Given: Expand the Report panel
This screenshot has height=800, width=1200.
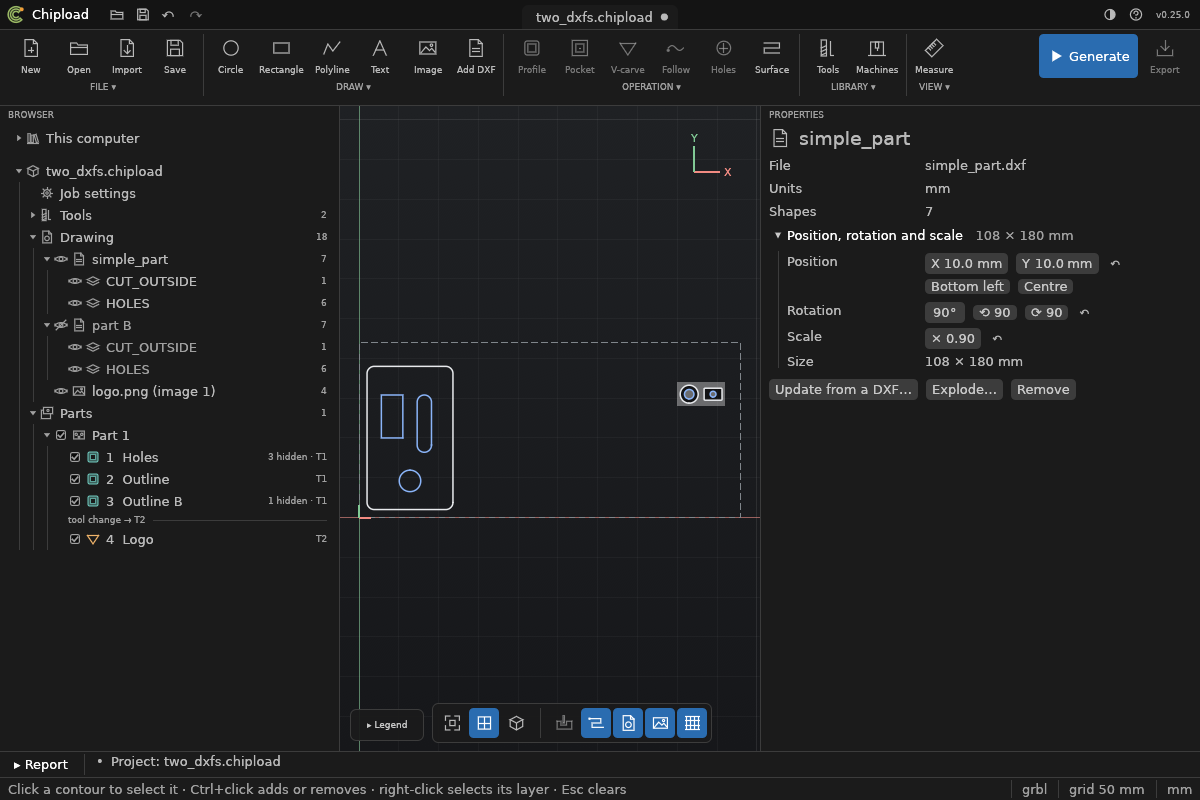Looking at the screenshot, I should point(41,765).
